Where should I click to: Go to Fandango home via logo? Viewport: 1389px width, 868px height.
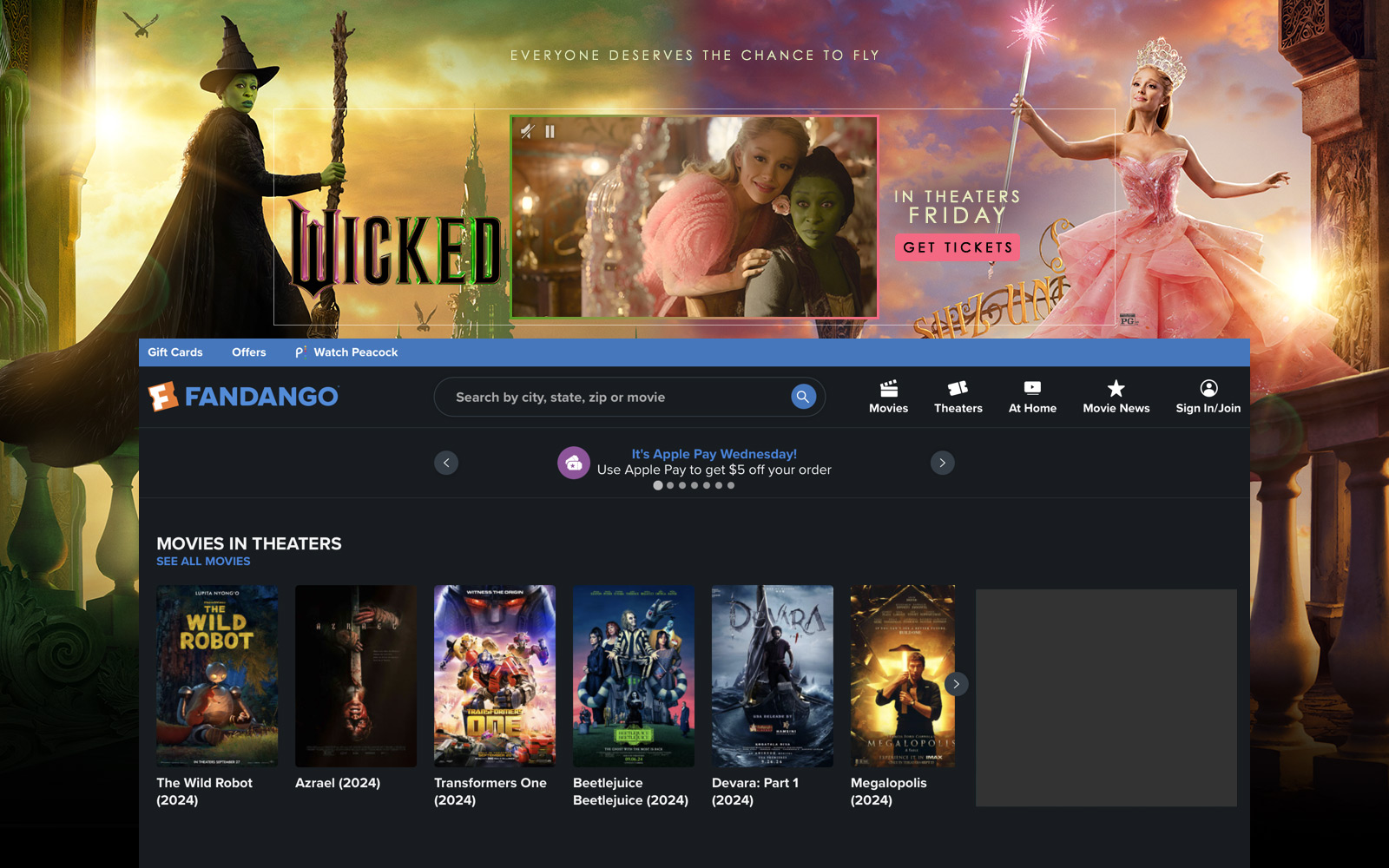pos(243,397)
